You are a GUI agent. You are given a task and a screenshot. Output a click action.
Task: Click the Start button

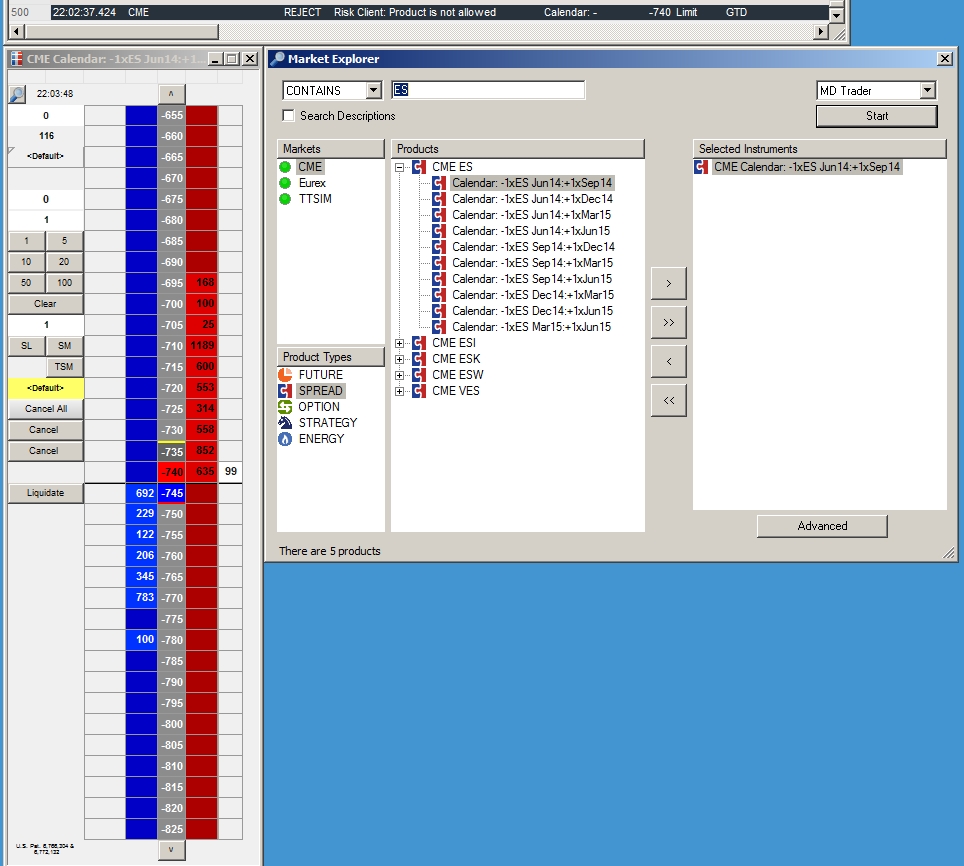pos(877,116)
